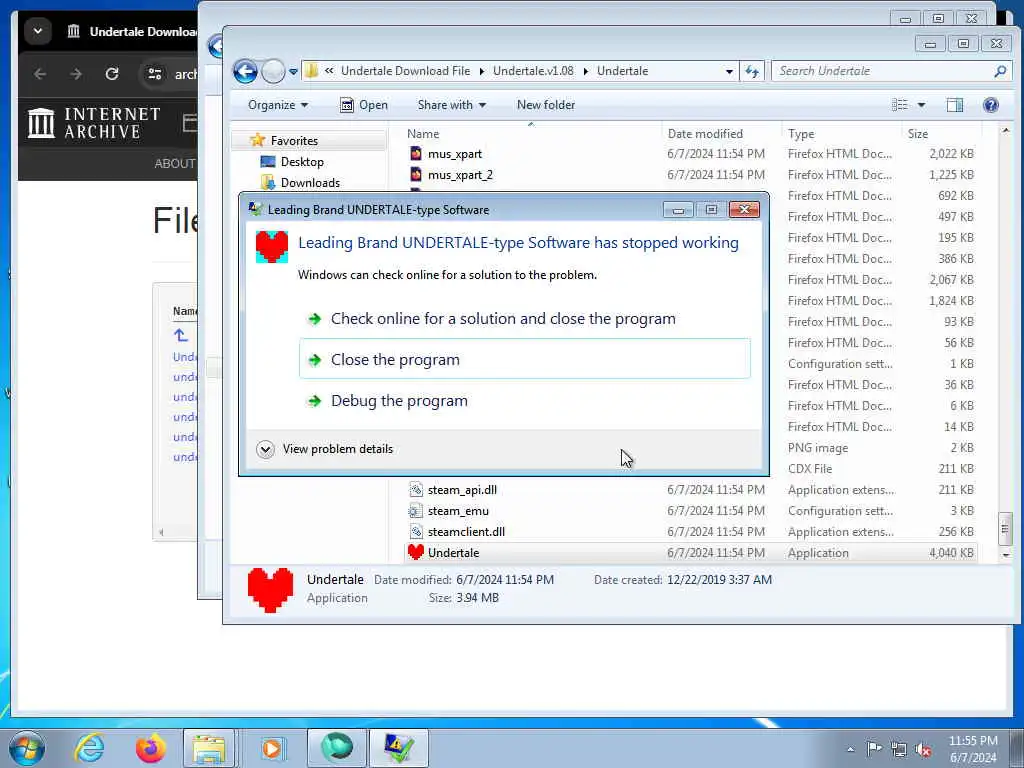Open address bar history dropdown
Viewport: 1024px width, 768px height.
click(729, 71)
